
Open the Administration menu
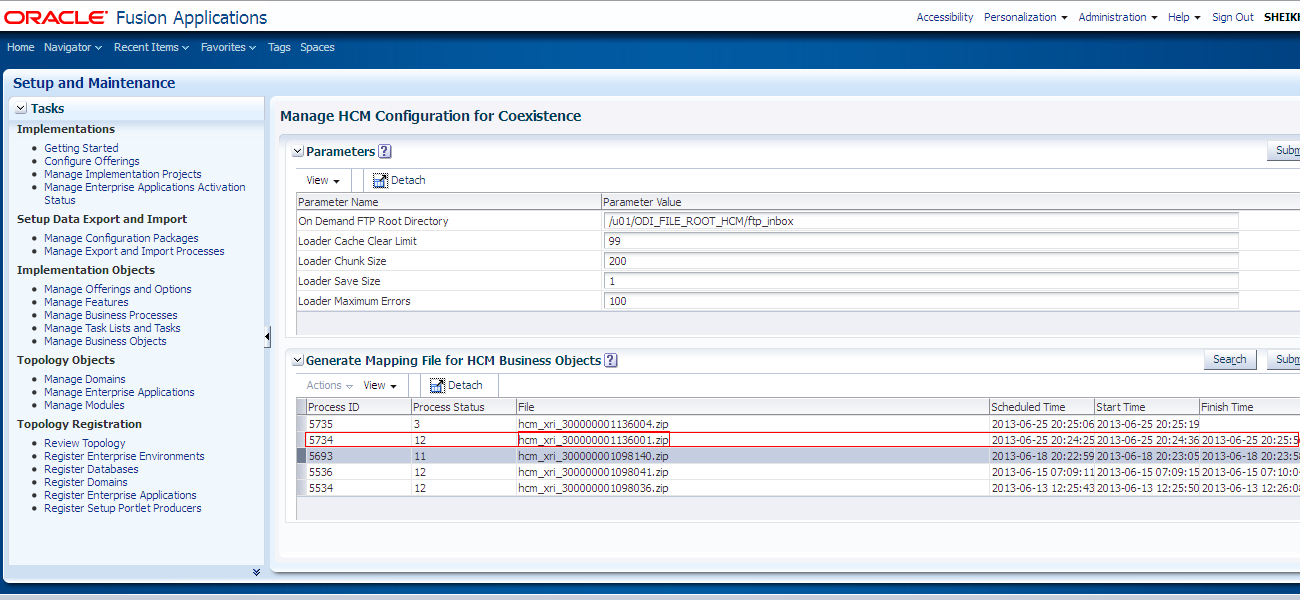[x=1118, y=17]
